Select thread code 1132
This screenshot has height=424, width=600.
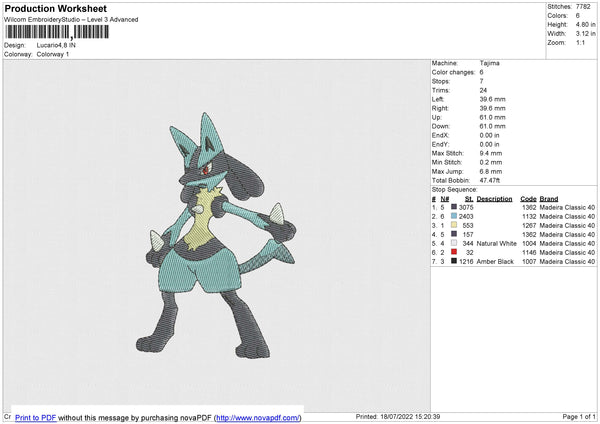[529, 217]
